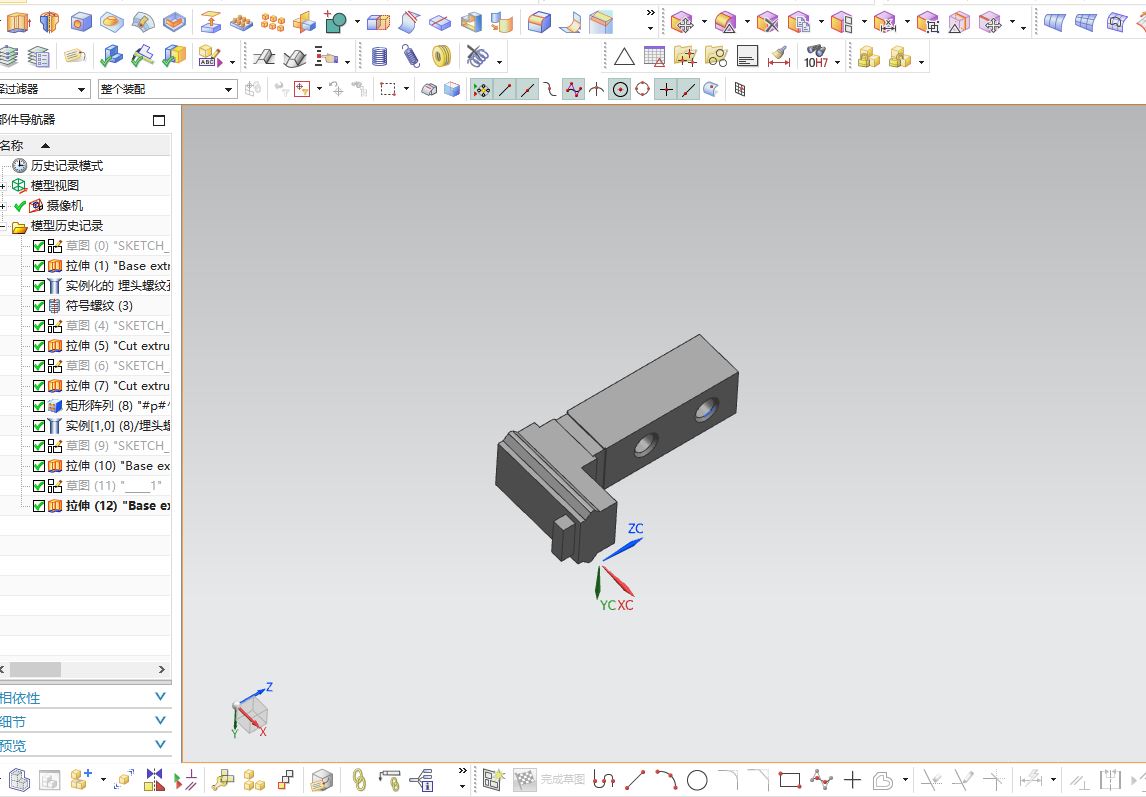This screenshot has height=797, width=1146.
Task: Expand hidden top-toolbar icons via double chevron
Action: (x=650, y=12)
